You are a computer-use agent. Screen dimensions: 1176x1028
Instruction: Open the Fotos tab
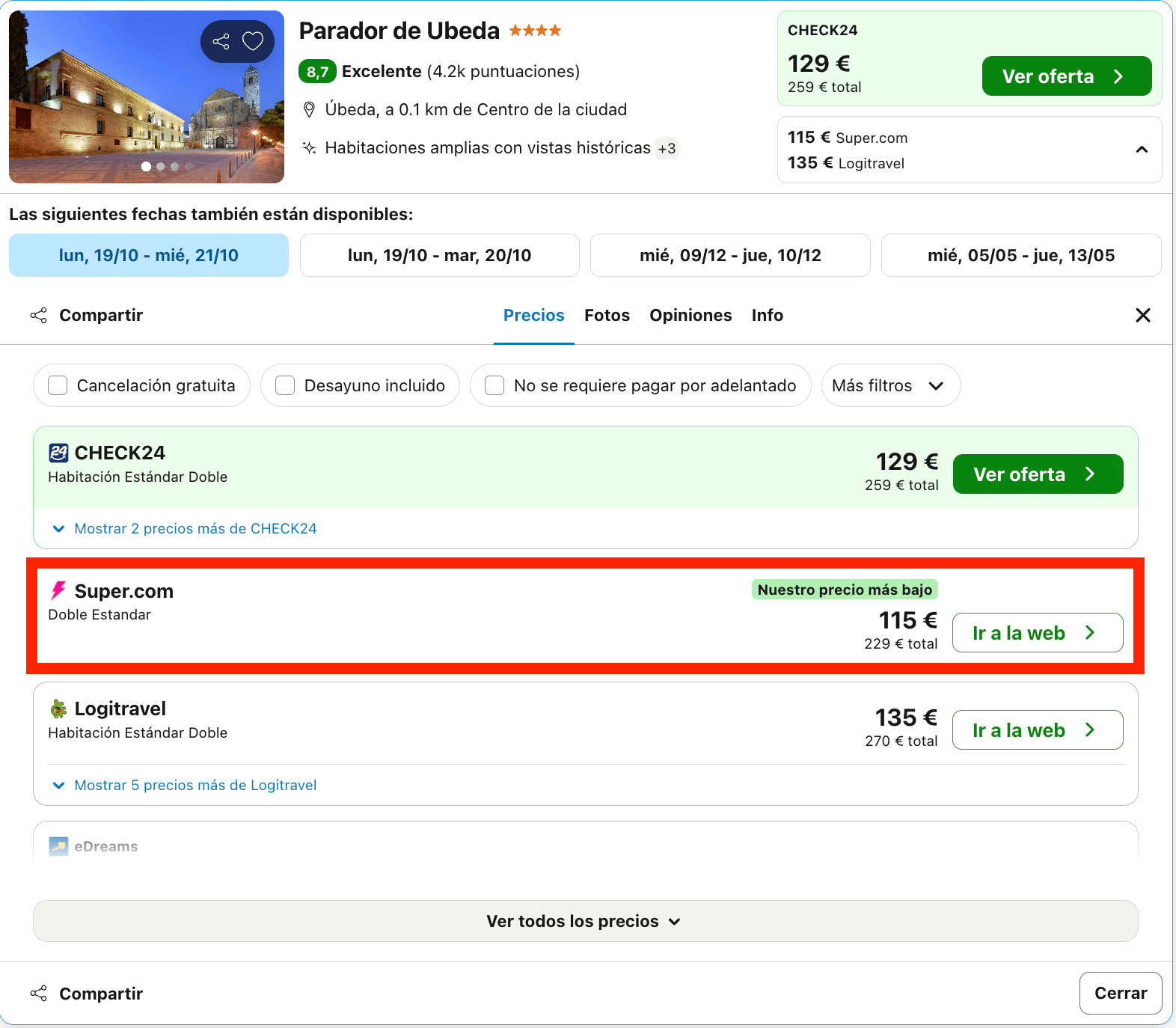click(607, 315)
